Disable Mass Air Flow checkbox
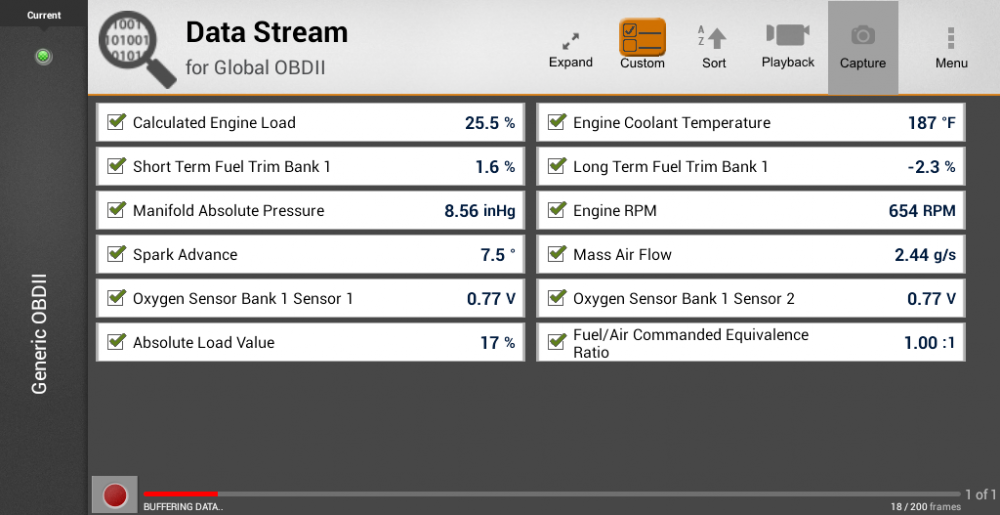 point(557,254)
